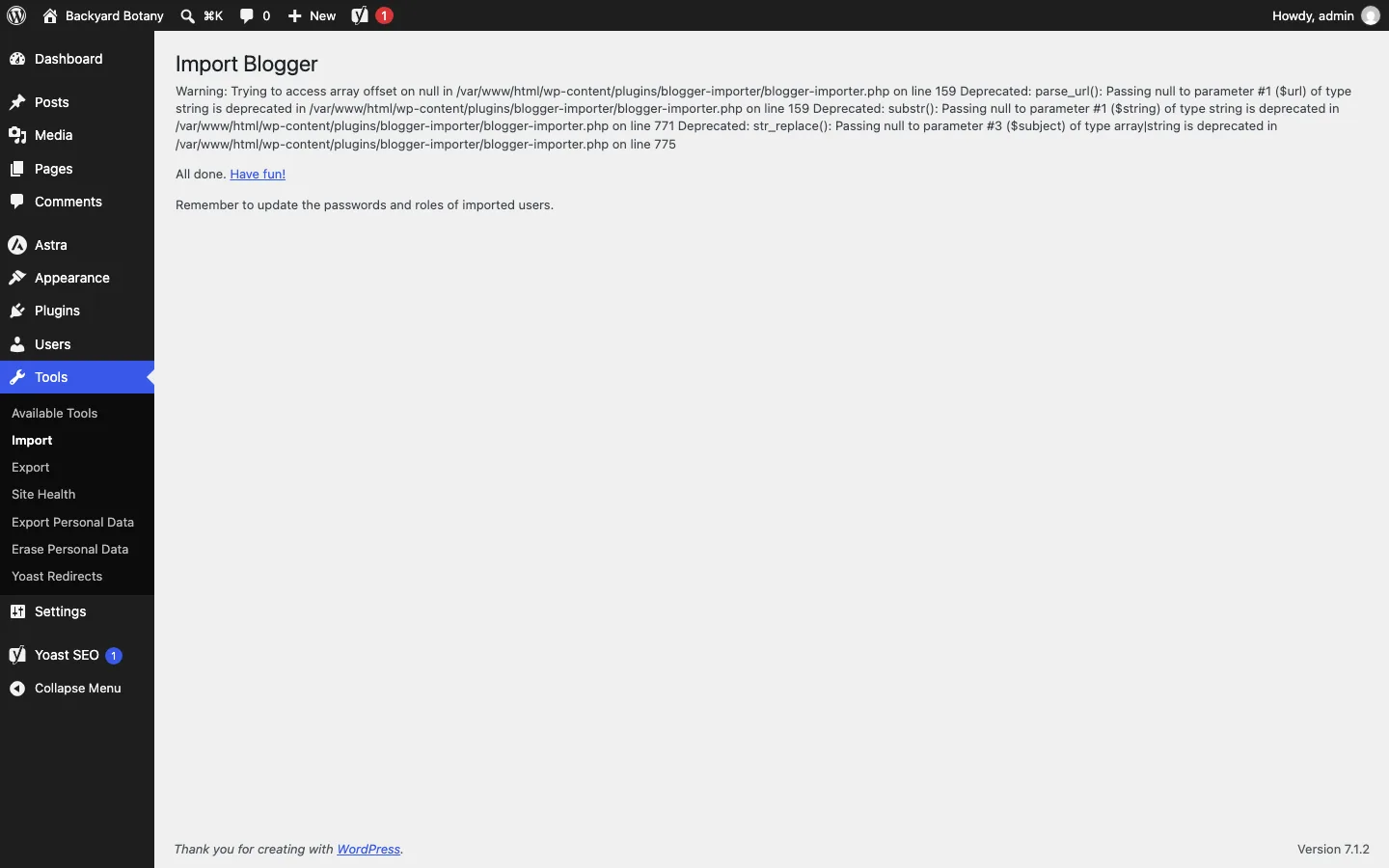This screenshot has width=1389, height=868.
Task: Click the 'All done.' message text
Action: tap(201, 175)
